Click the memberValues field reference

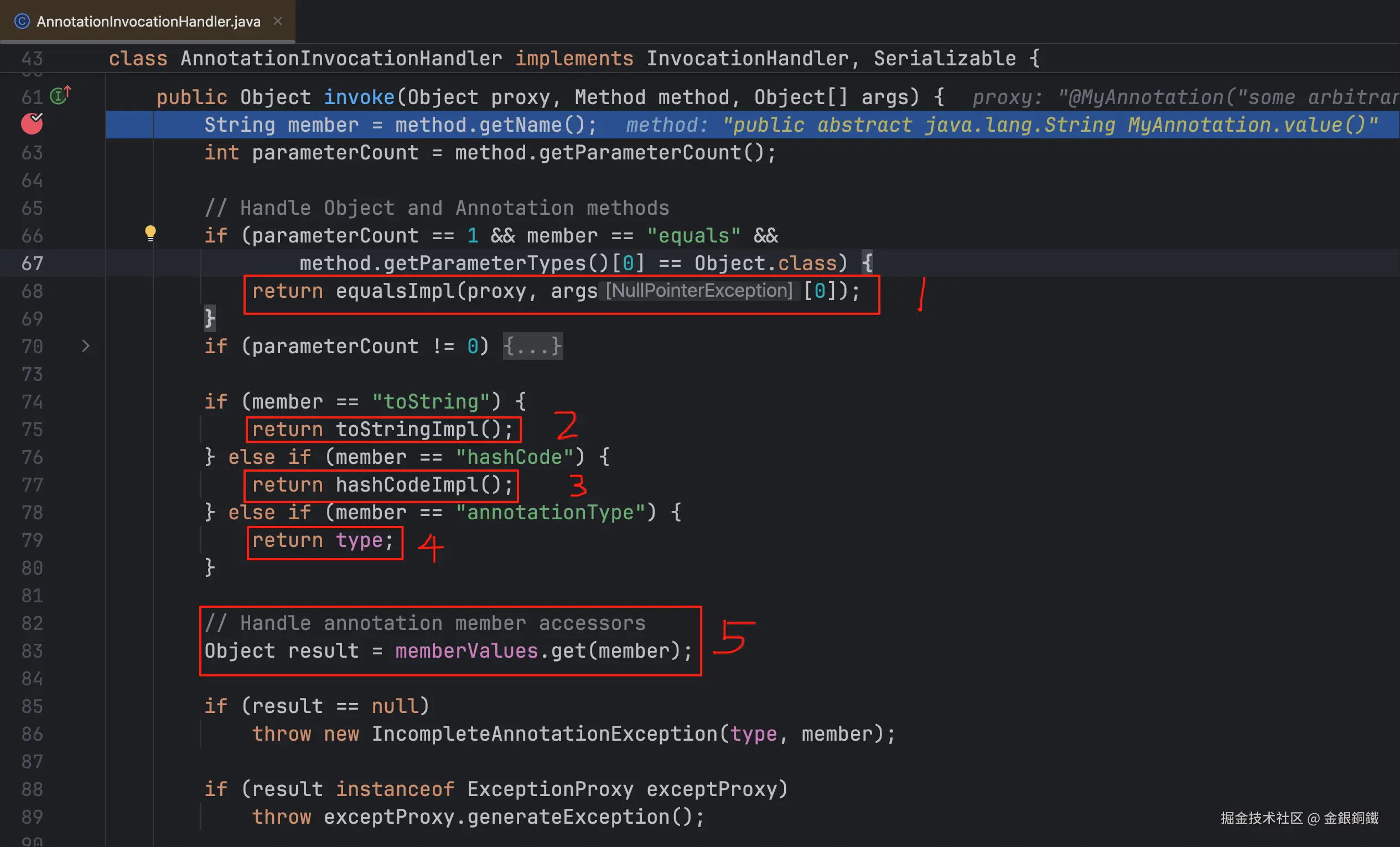coord(466,651)
